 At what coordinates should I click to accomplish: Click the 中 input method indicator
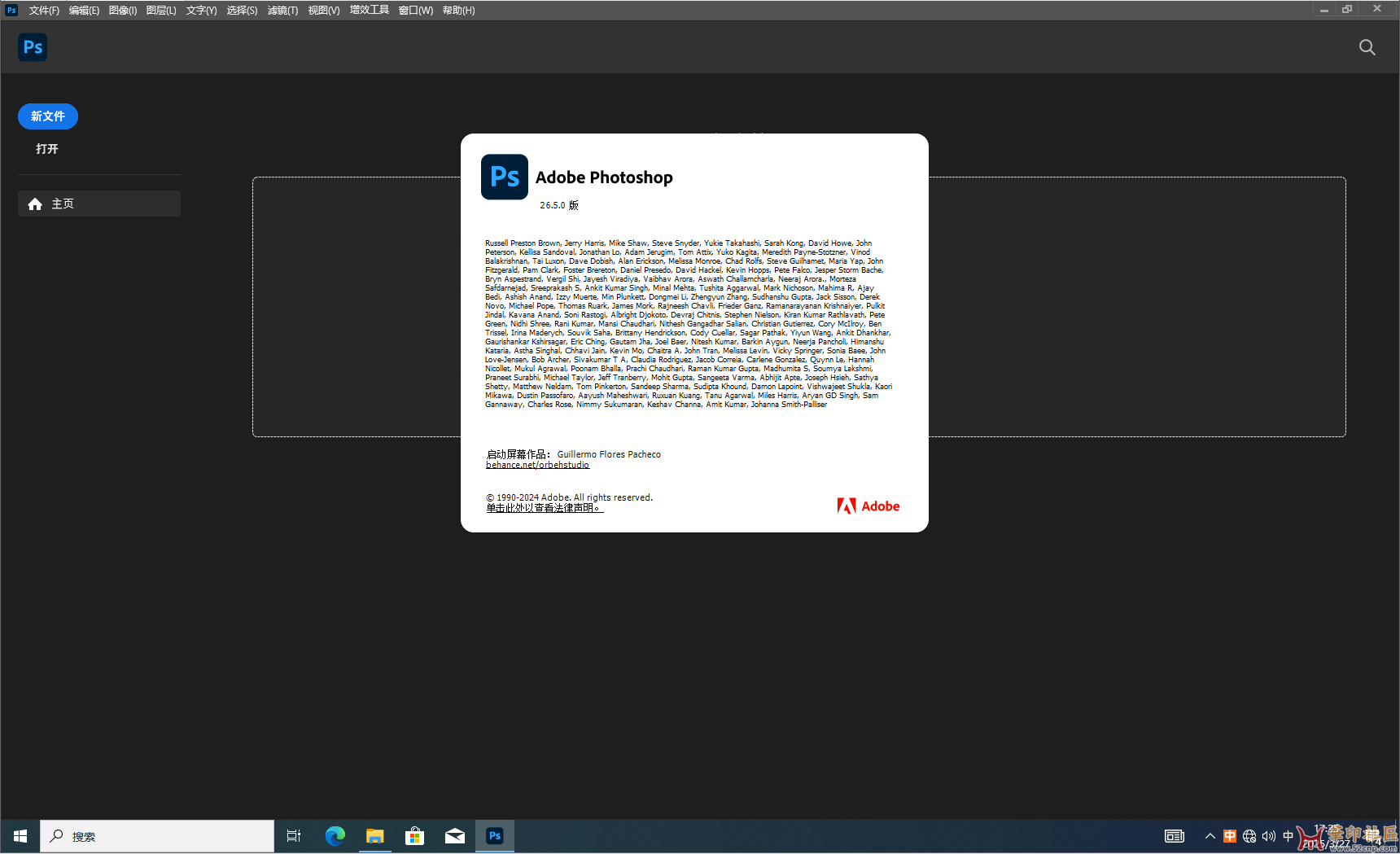point(1288,836)
